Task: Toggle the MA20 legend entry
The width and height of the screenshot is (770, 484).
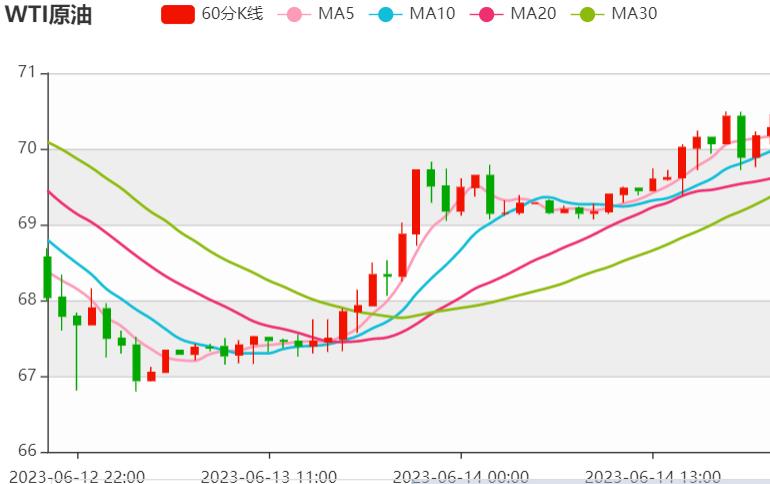Action: [x=513, y=14]
